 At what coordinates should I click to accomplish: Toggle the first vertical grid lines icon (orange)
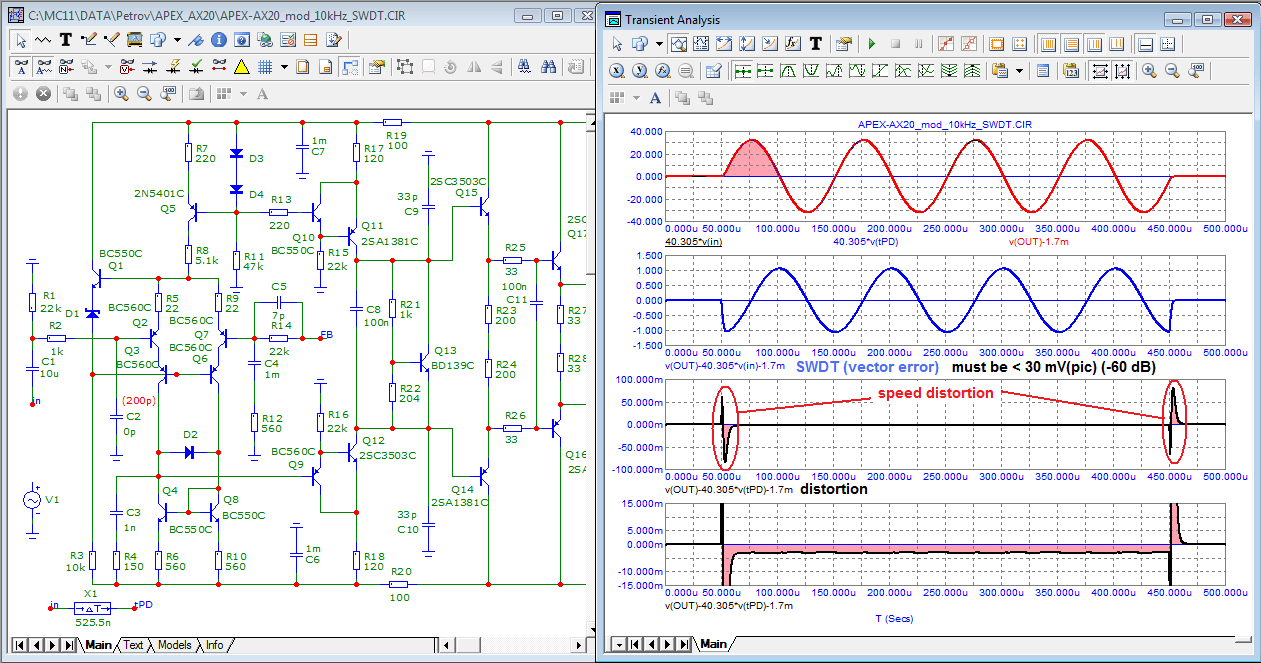pyautogui.click(x=1047, y=44)
